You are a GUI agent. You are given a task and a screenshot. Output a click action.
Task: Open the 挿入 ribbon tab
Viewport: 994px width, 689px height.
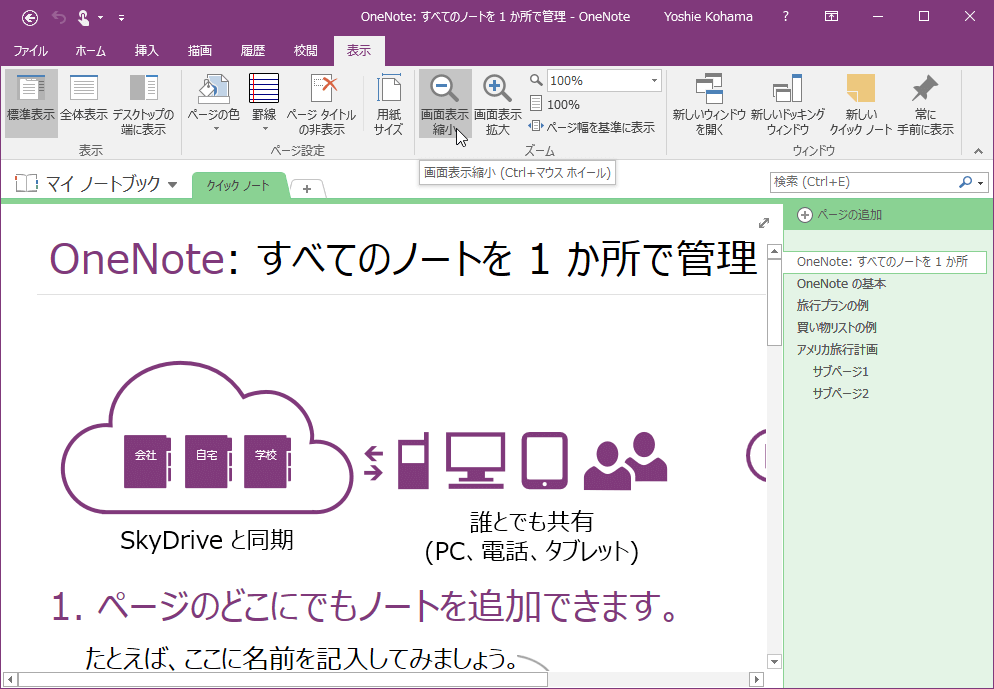(x=147, y=50)
